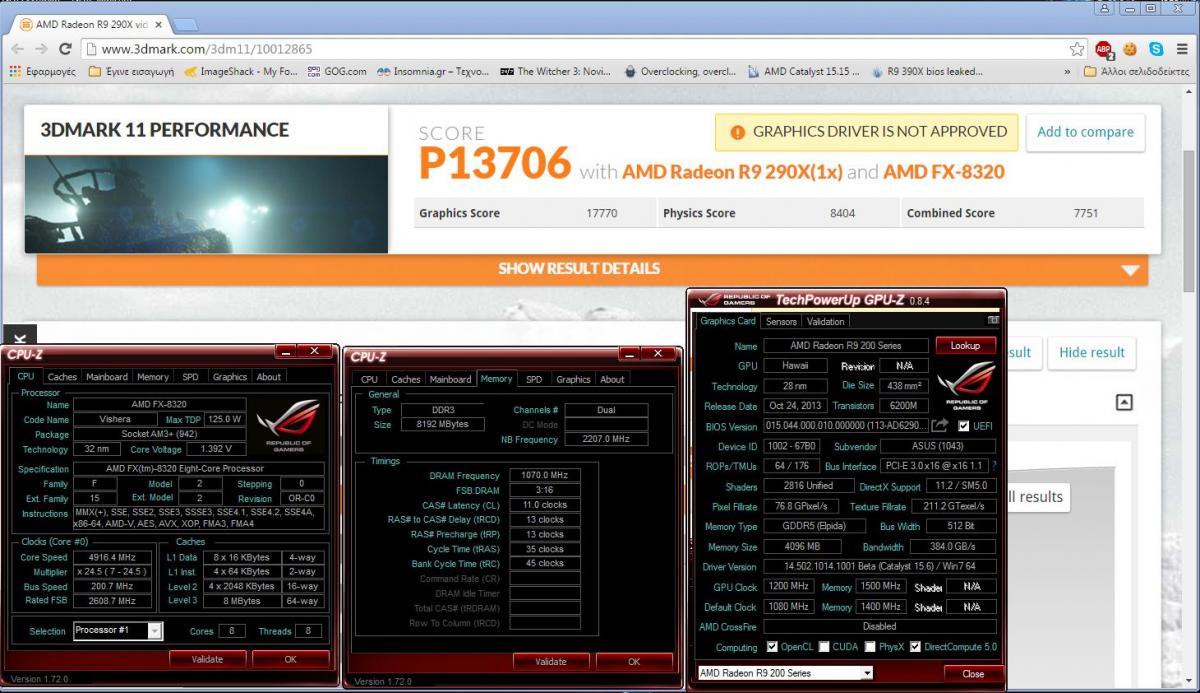Click the Chrome forward arrow
Viewport: 1200px width, 693px height.
pyautogui.click(x=42, y=48)
